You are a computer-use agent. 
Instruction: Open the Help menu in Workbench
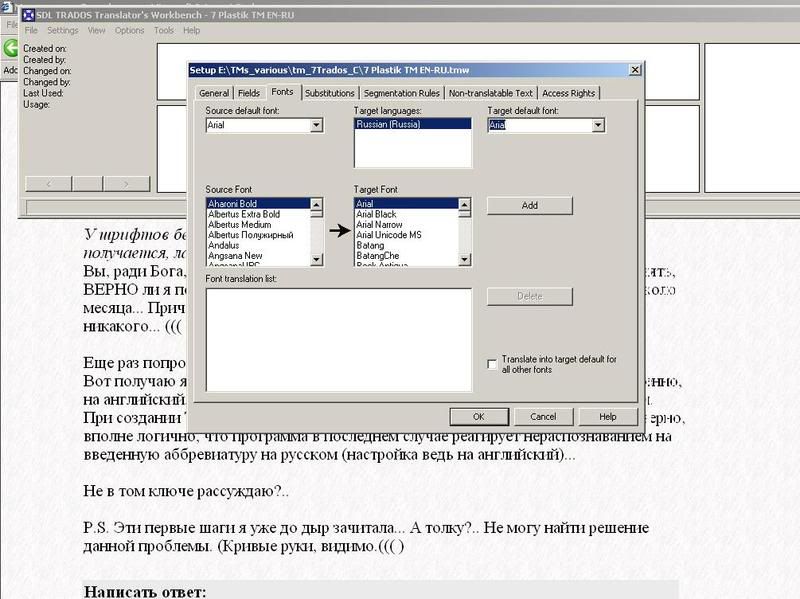click(191, 30)
